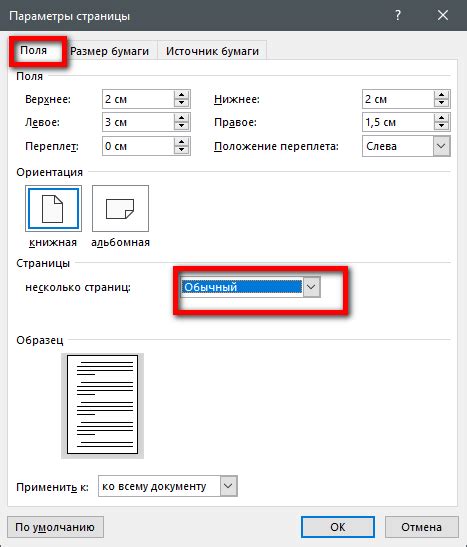Expand the Применить к dropdown list
Viewport: 467px width, 547px height.
coord(228,486)
